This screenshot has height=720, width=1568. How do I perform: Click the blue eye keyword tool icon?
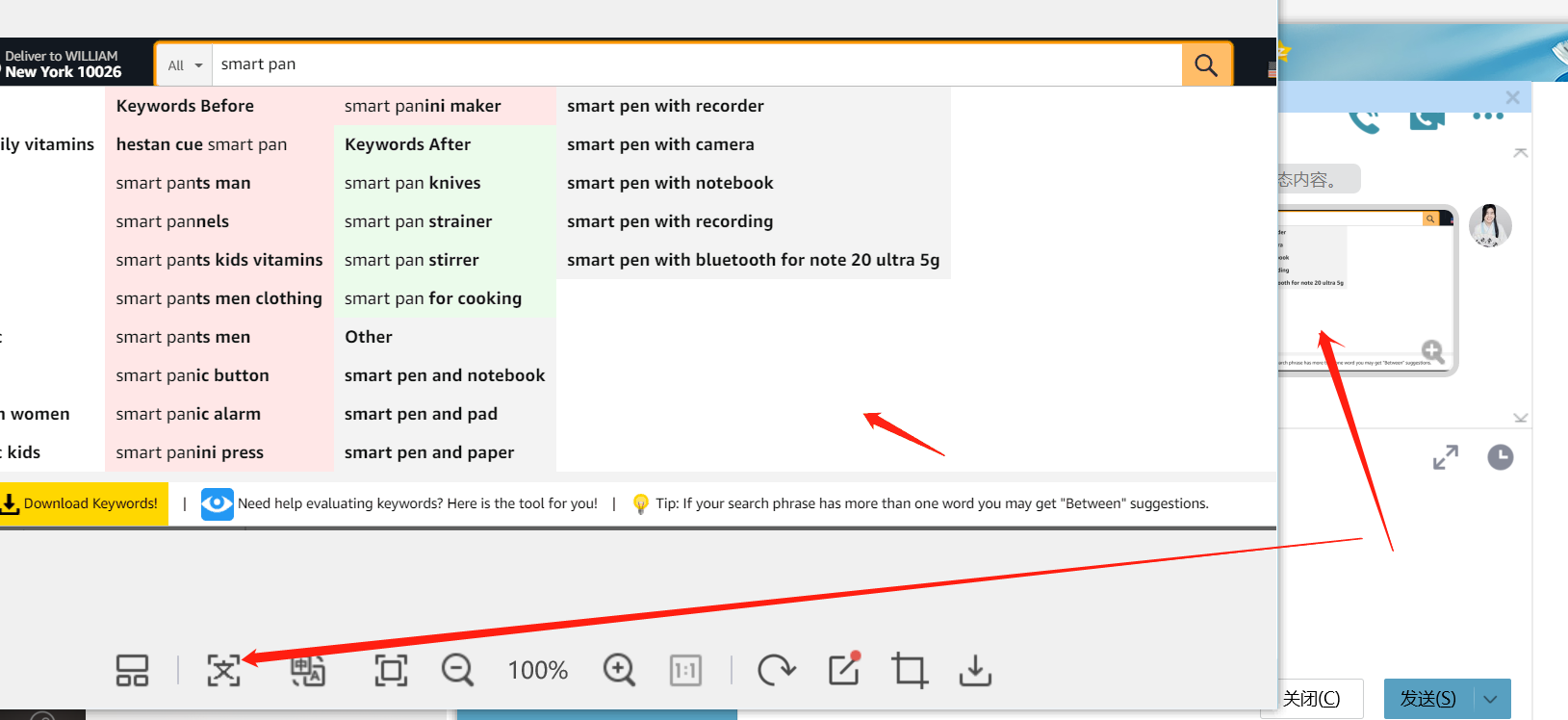tap(218, 503)
